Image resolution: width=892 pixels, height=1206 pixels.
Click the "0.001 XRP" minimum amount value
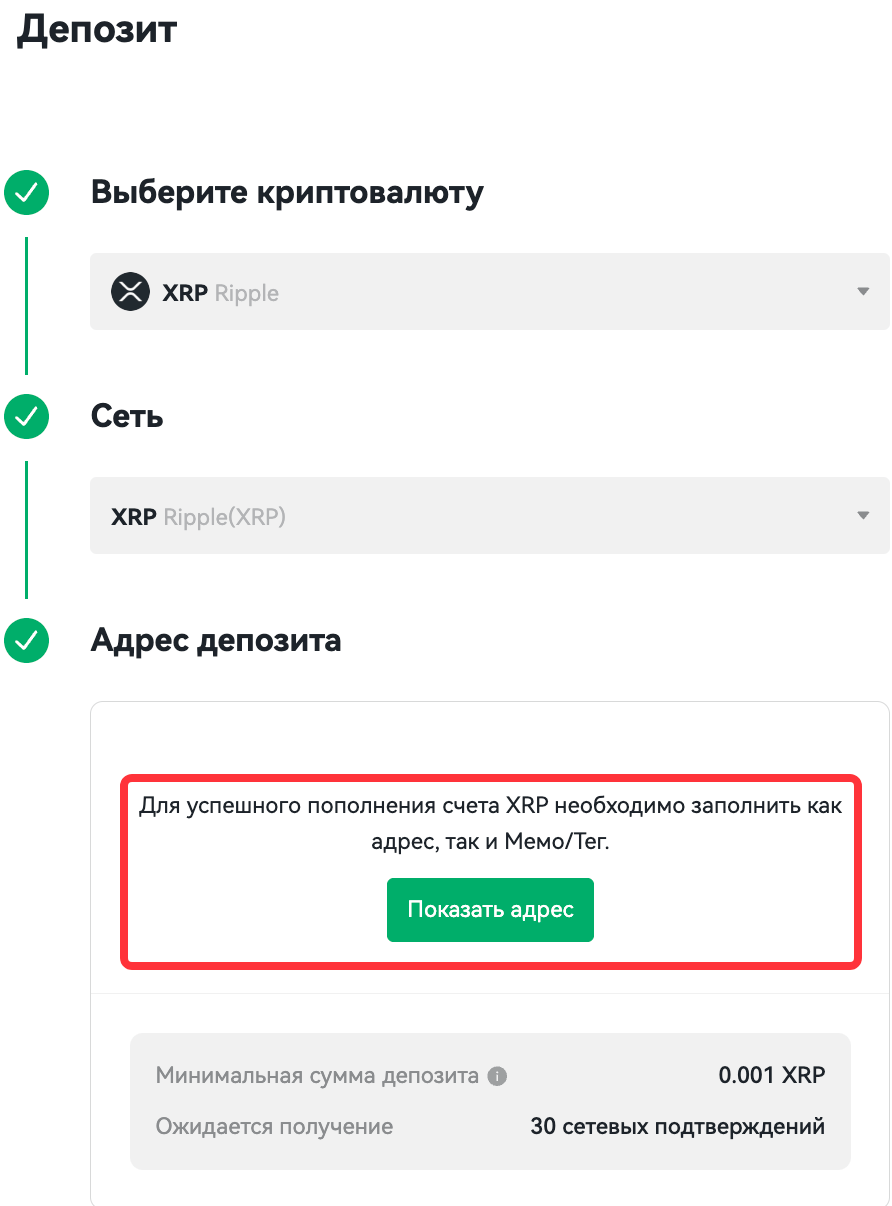coord(772,1076)
